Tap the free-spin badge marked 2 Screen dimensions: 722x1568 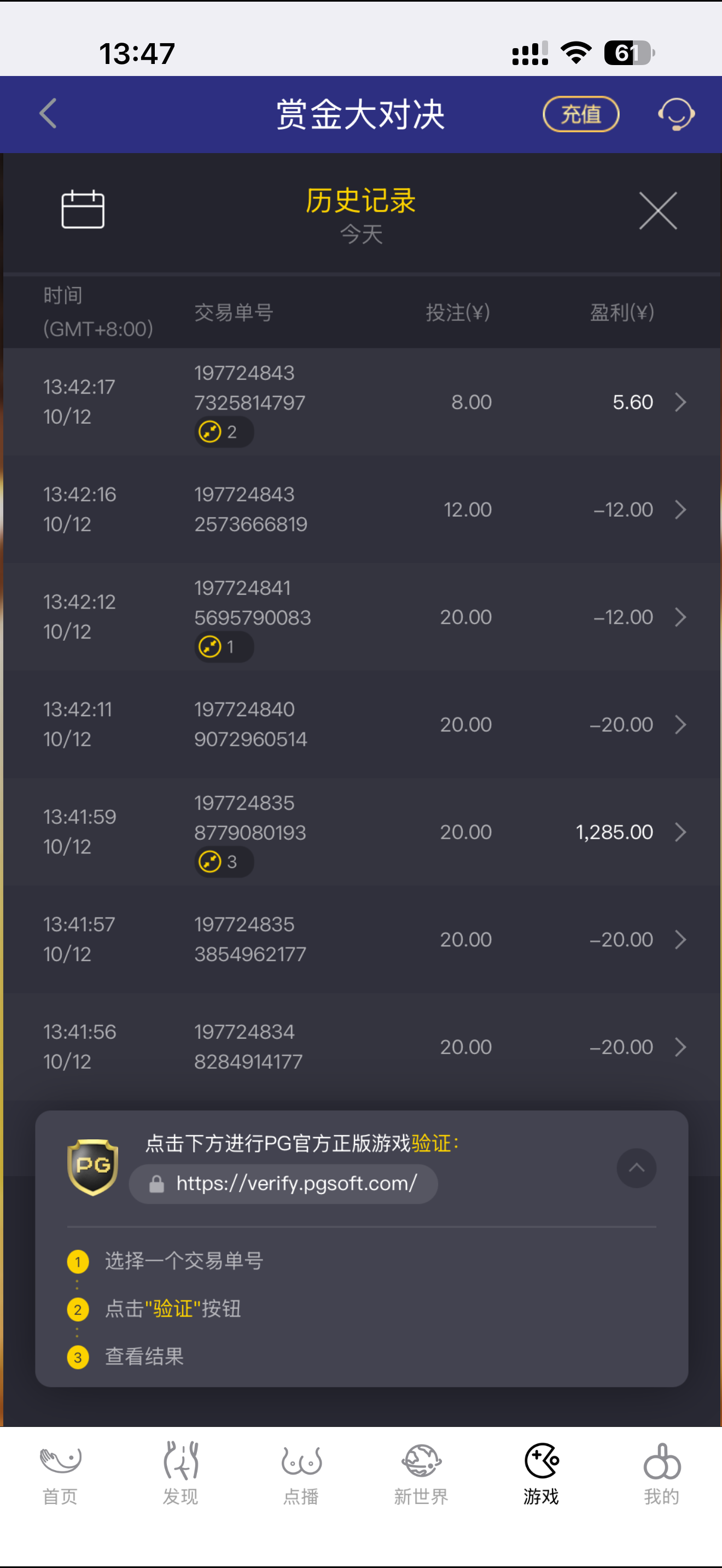point(223,432)
